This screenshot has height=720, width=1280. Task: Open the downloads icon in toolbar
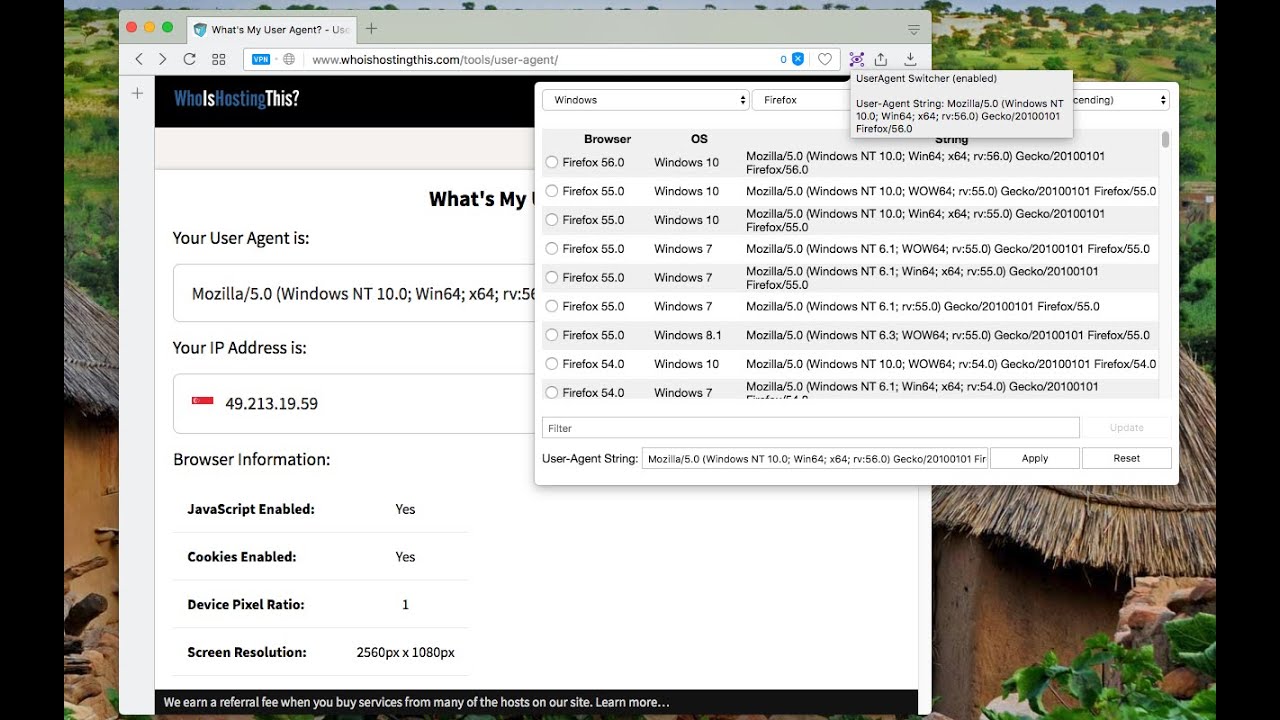(x=910, y=59)
